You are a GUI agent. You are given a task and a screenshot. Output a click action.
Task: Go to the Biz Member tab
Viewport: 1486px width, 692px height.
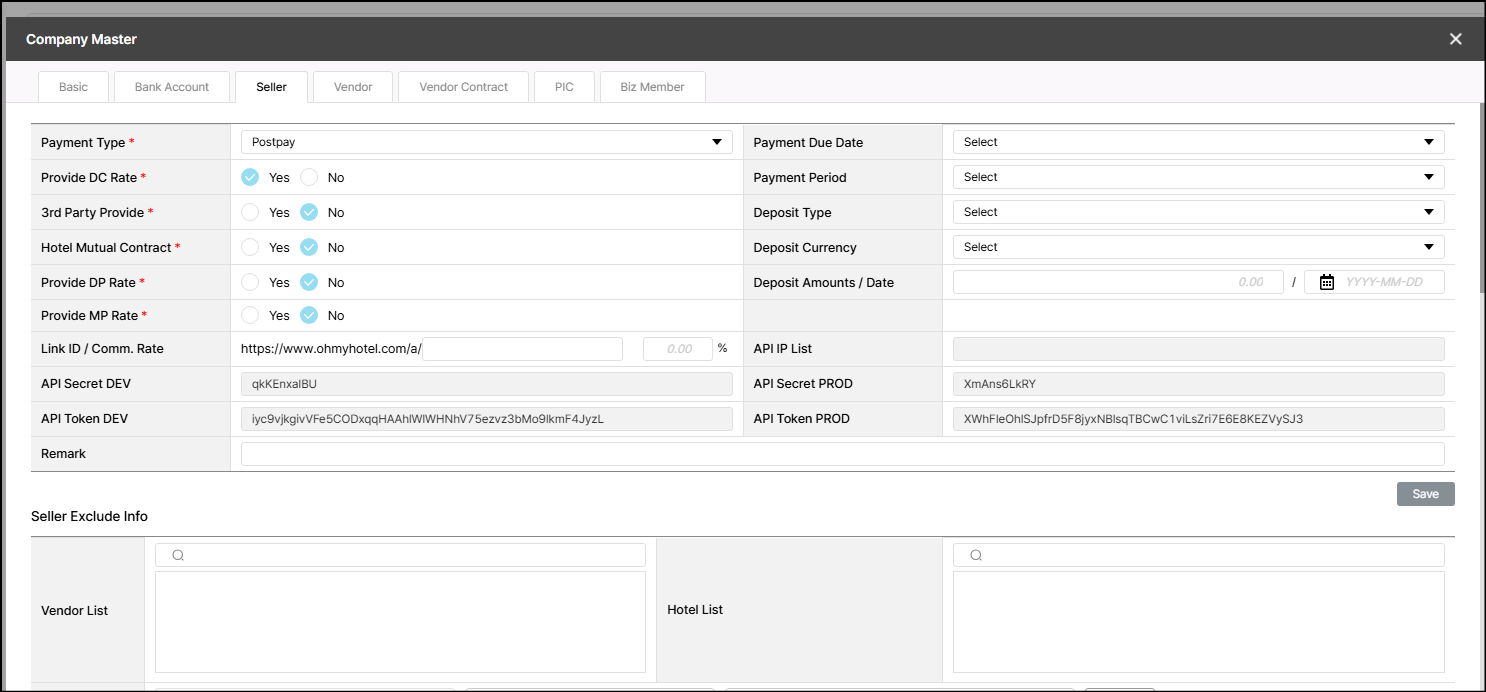click(652, 87)
